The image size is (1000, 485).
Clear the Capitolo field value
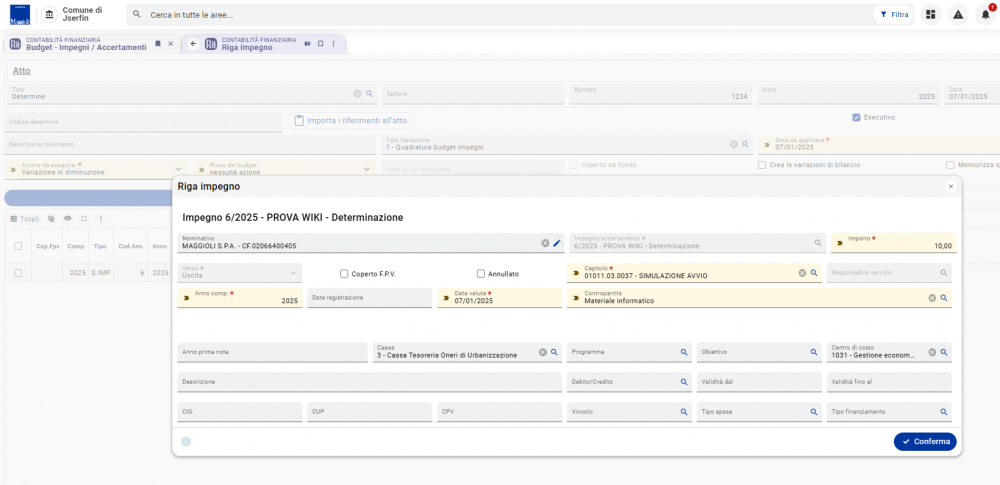(802, 273)
